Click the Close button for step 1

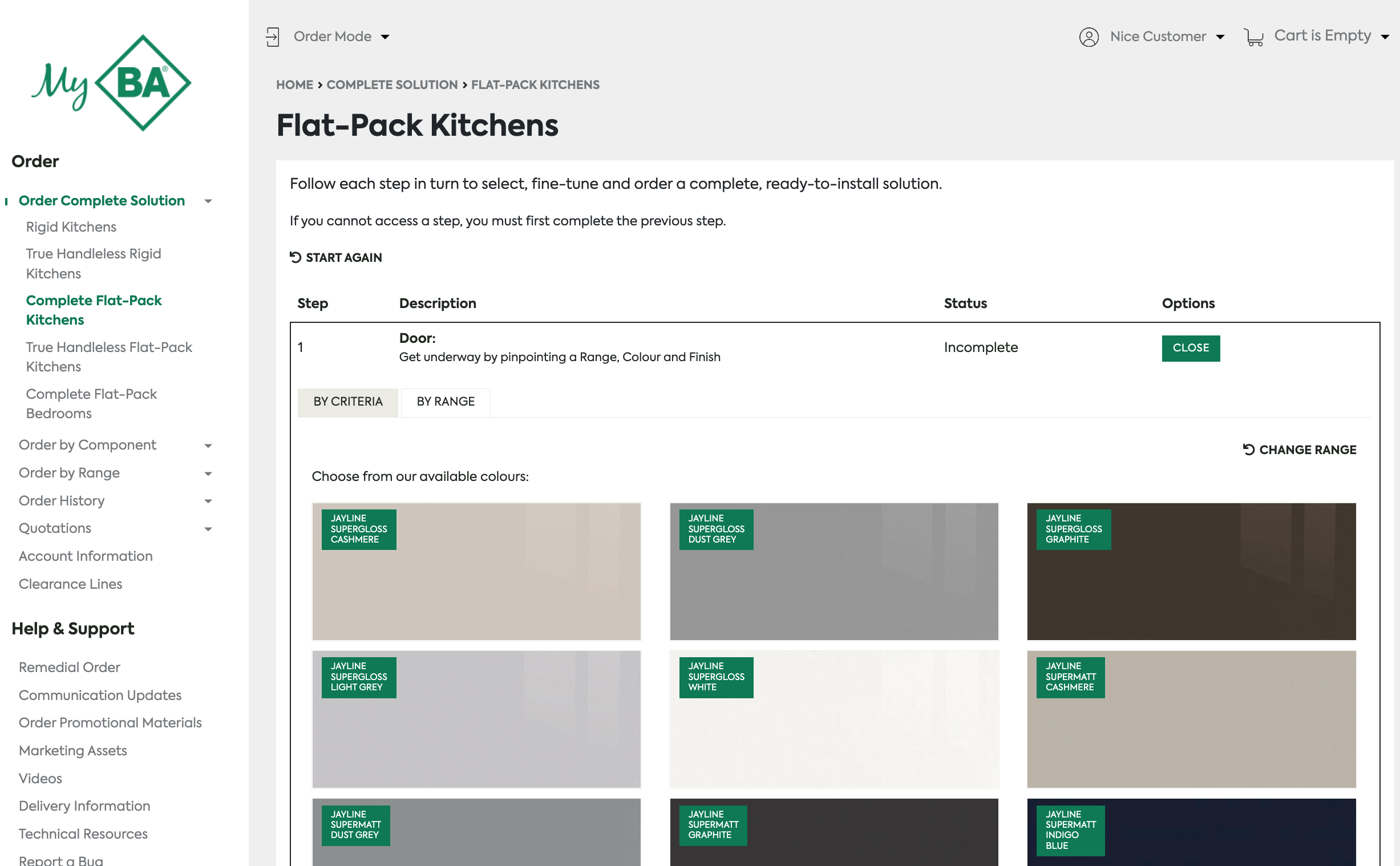pos(1191,348)
